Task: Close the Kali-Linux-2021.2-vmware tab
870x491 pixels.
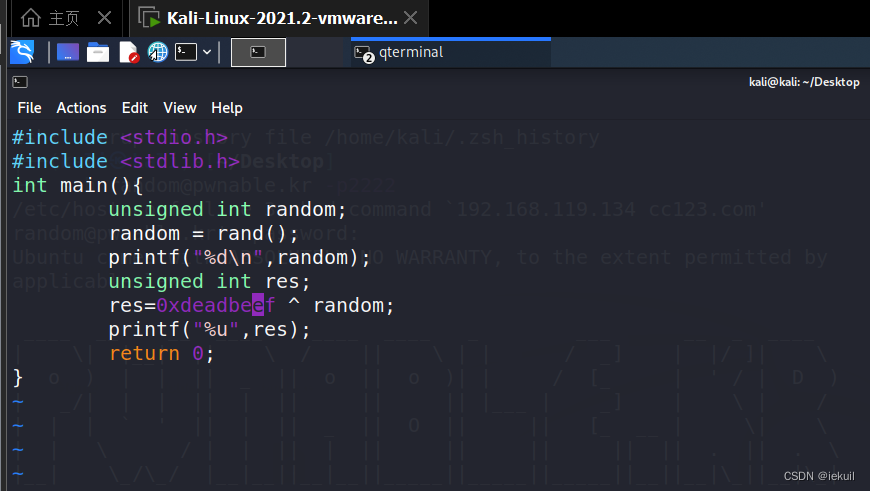Action: pyautogui.click(x=411, y=18)
